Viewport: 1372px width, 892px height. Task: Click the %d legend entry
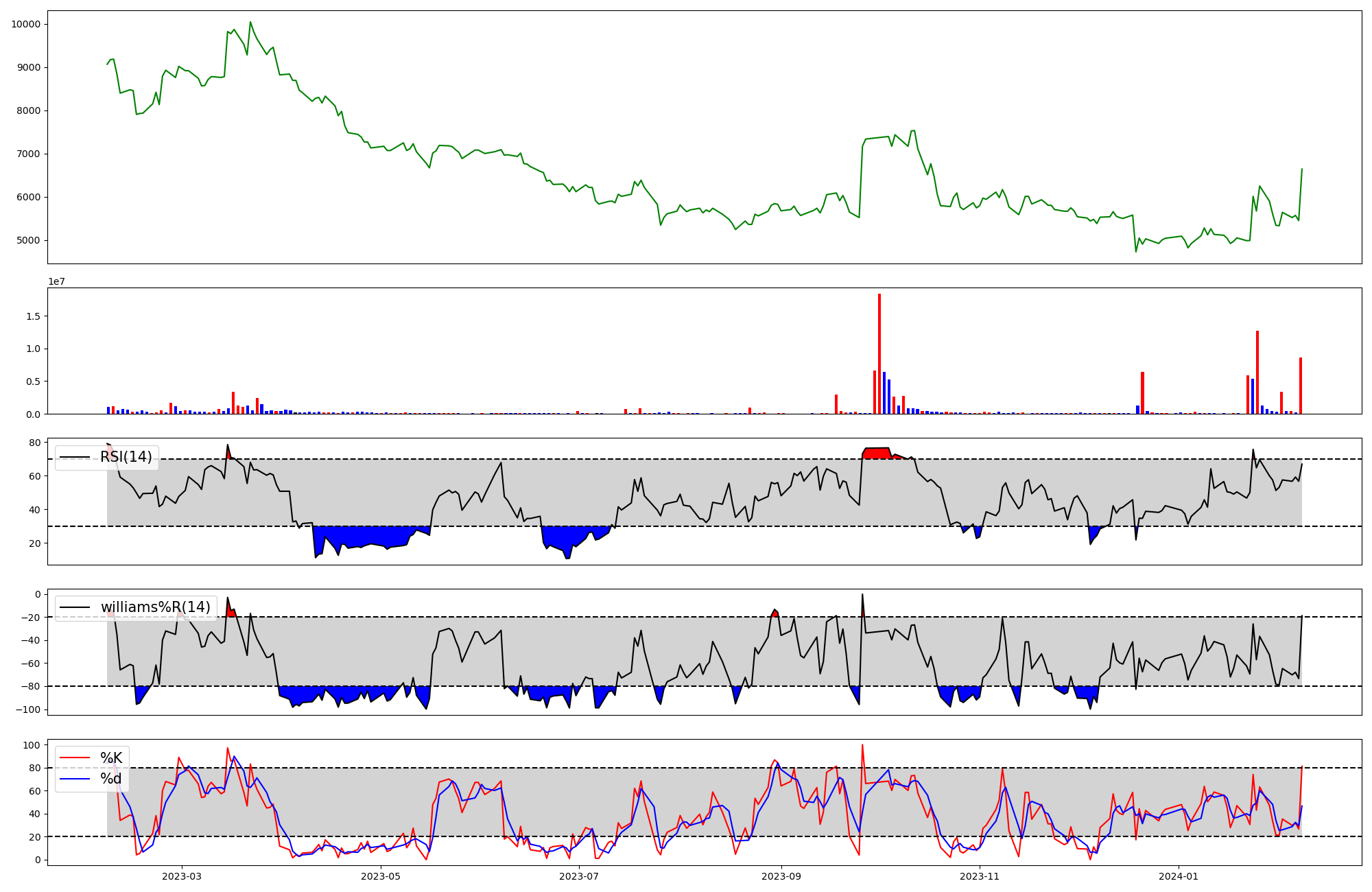(111, 779)
